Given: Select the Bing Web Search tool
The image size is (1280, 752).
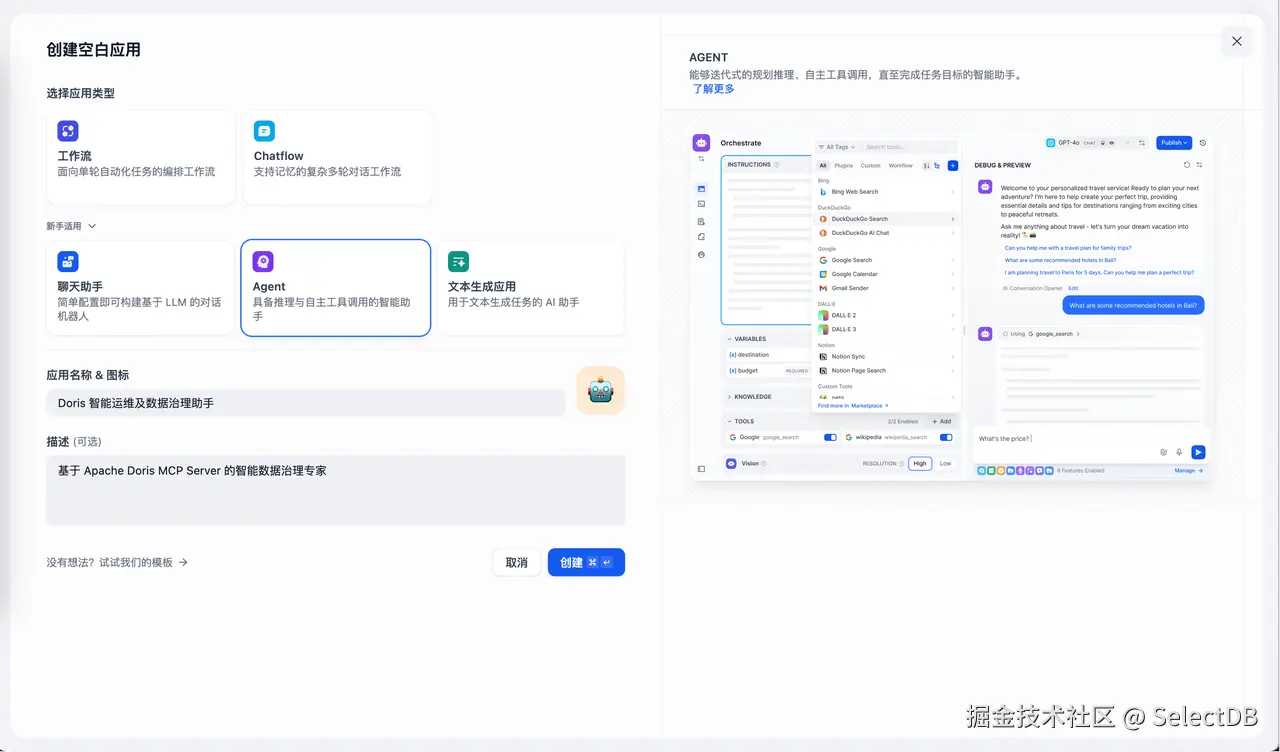Looking at the screenshot, I should [x=857, y=191].
